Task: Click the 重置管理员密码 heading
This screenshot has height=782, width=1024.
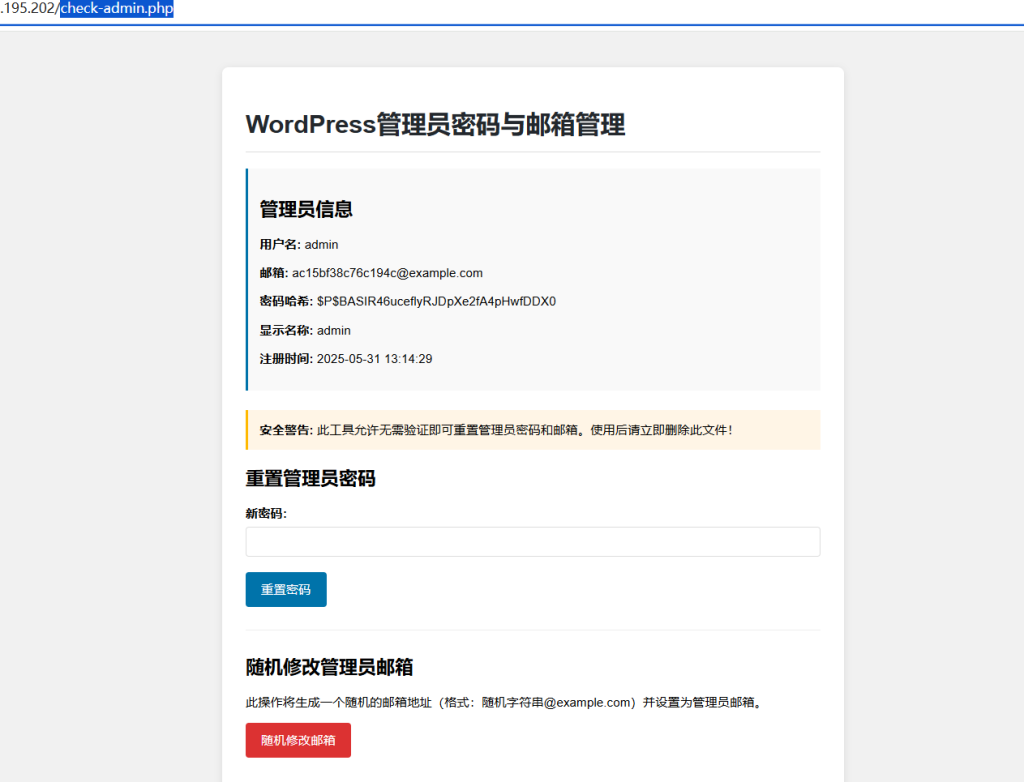Action: pos(310,478)
